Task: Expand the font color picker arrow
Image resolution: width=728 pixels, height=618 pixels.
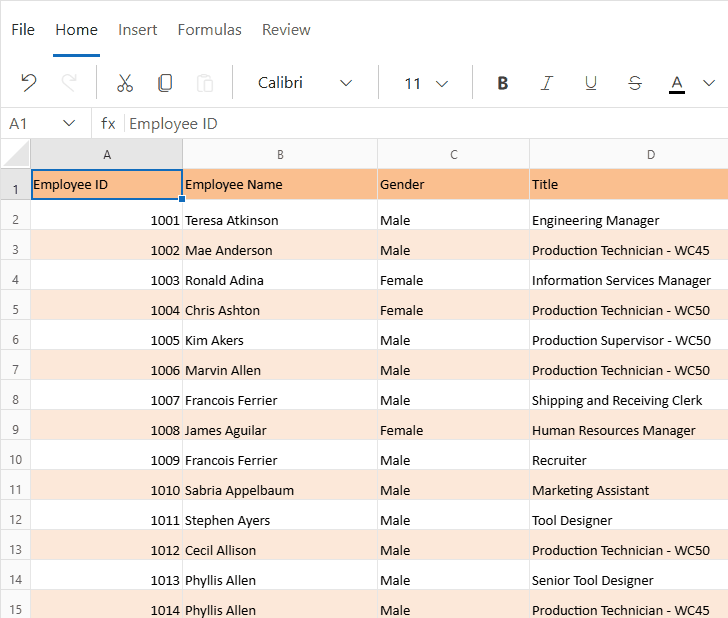Action: click(709, 83)
